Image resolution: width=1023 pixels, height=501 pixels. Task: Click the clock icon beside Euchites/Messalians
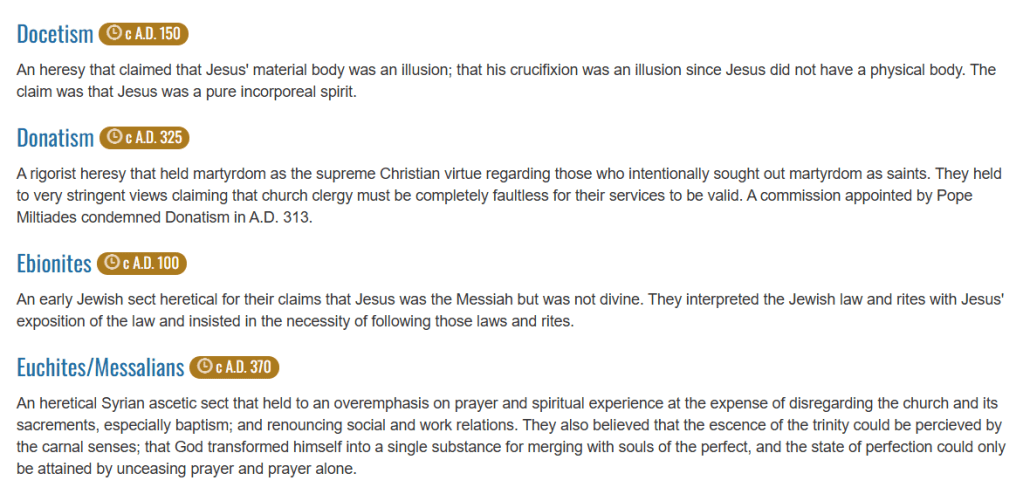pyautogui.click(x=205, y=367)
